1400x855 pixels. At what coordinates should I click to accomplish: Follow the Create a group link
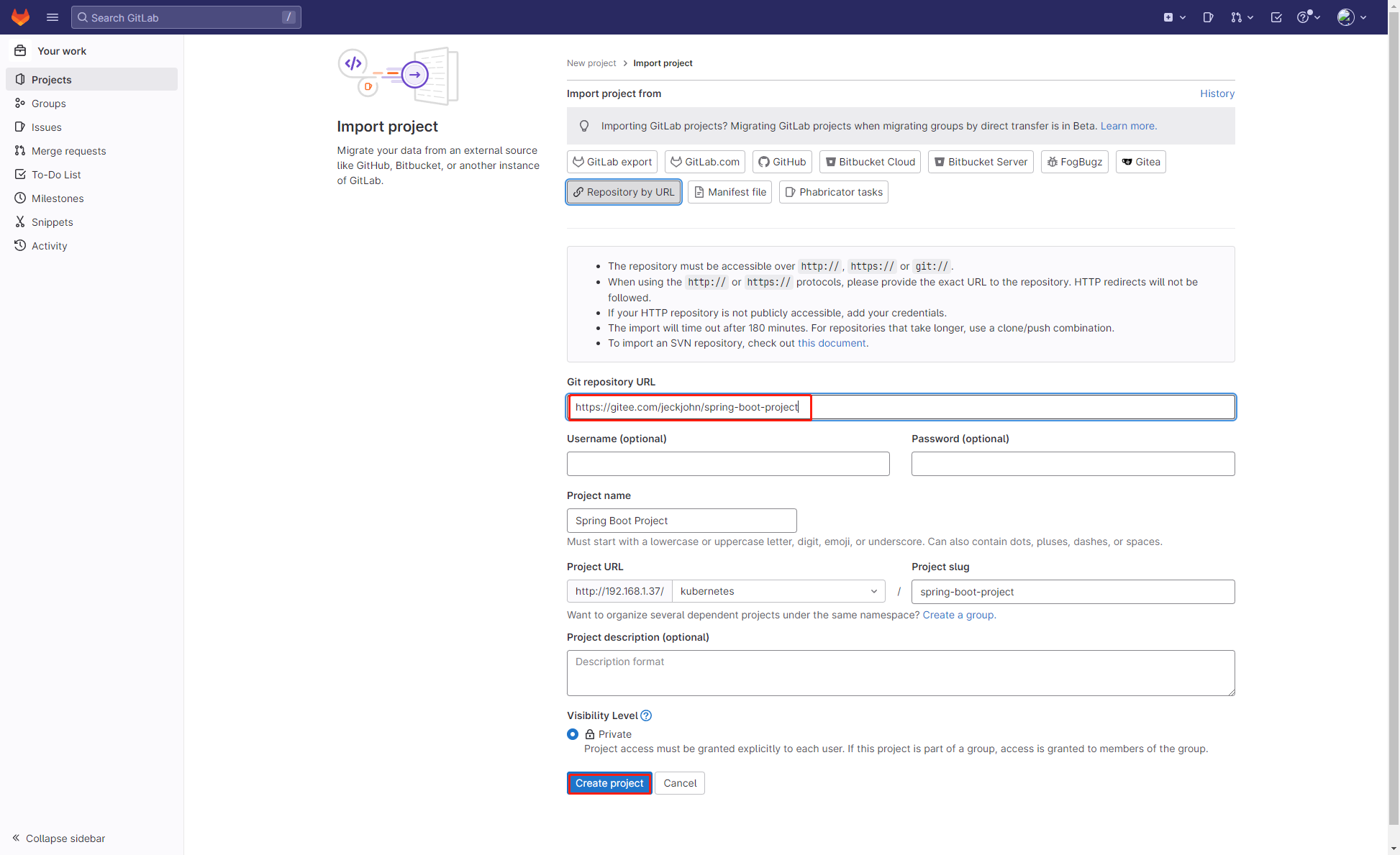coord(958,615)
